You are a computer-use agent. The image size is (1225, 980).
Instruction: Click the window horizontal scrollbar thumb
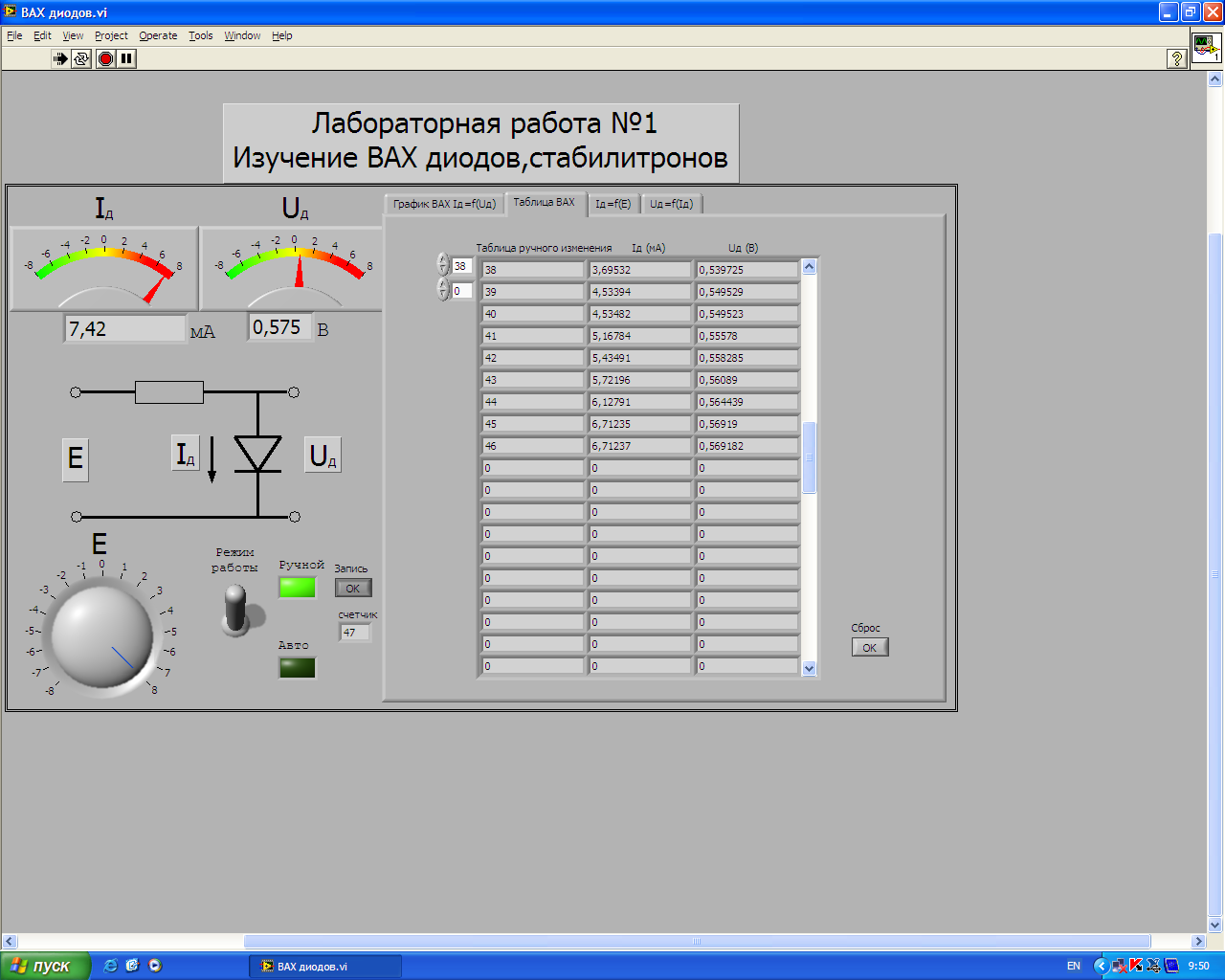(x=697, y=941)
